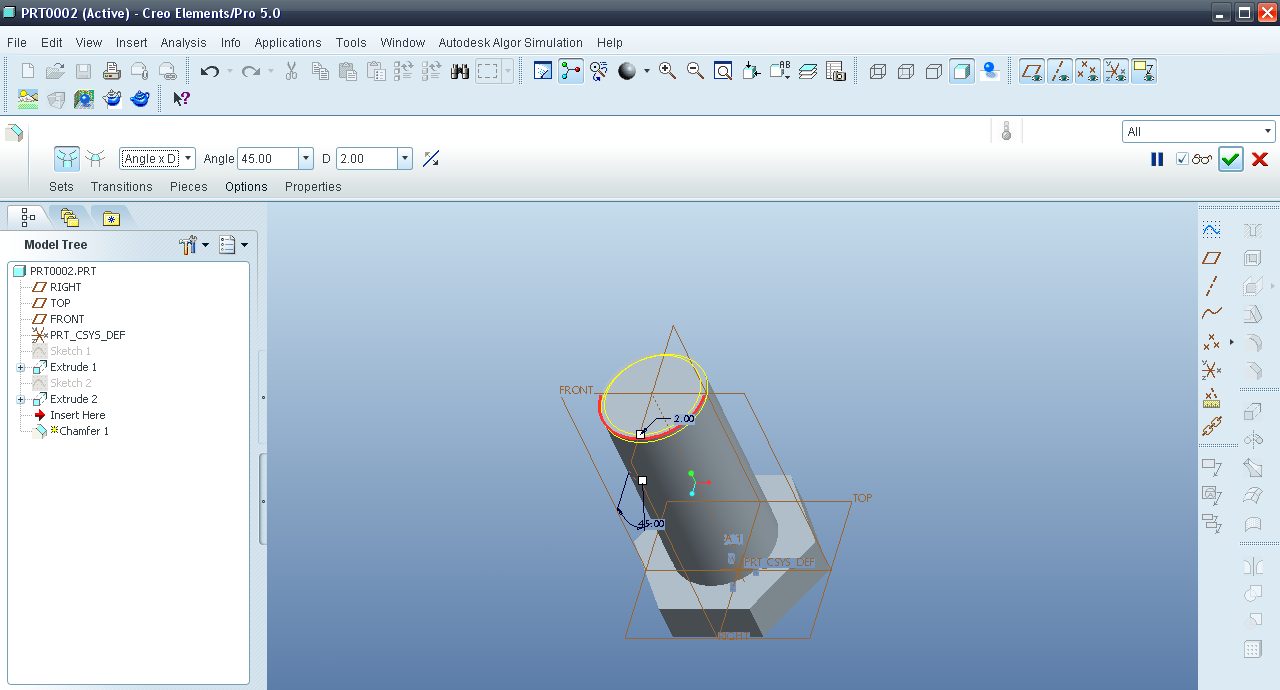This screenshot has width=1280, height=690.
Task: Toggle Hidden Line display mode
Action: [x=906, y=71]
